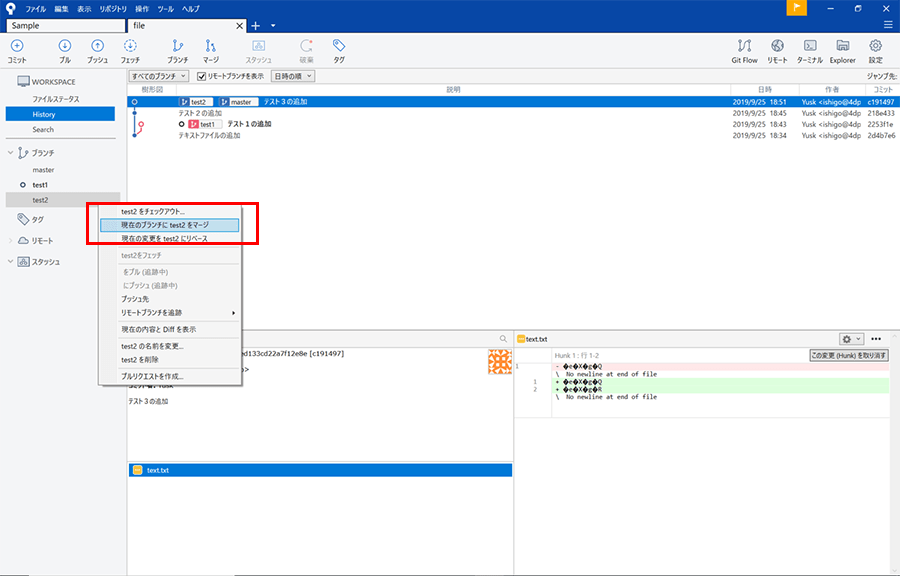Image resolution: width=900 pixels, height=576 pixels.
Task: Open Git Flow from the toolbar
Action: point(744,50)
